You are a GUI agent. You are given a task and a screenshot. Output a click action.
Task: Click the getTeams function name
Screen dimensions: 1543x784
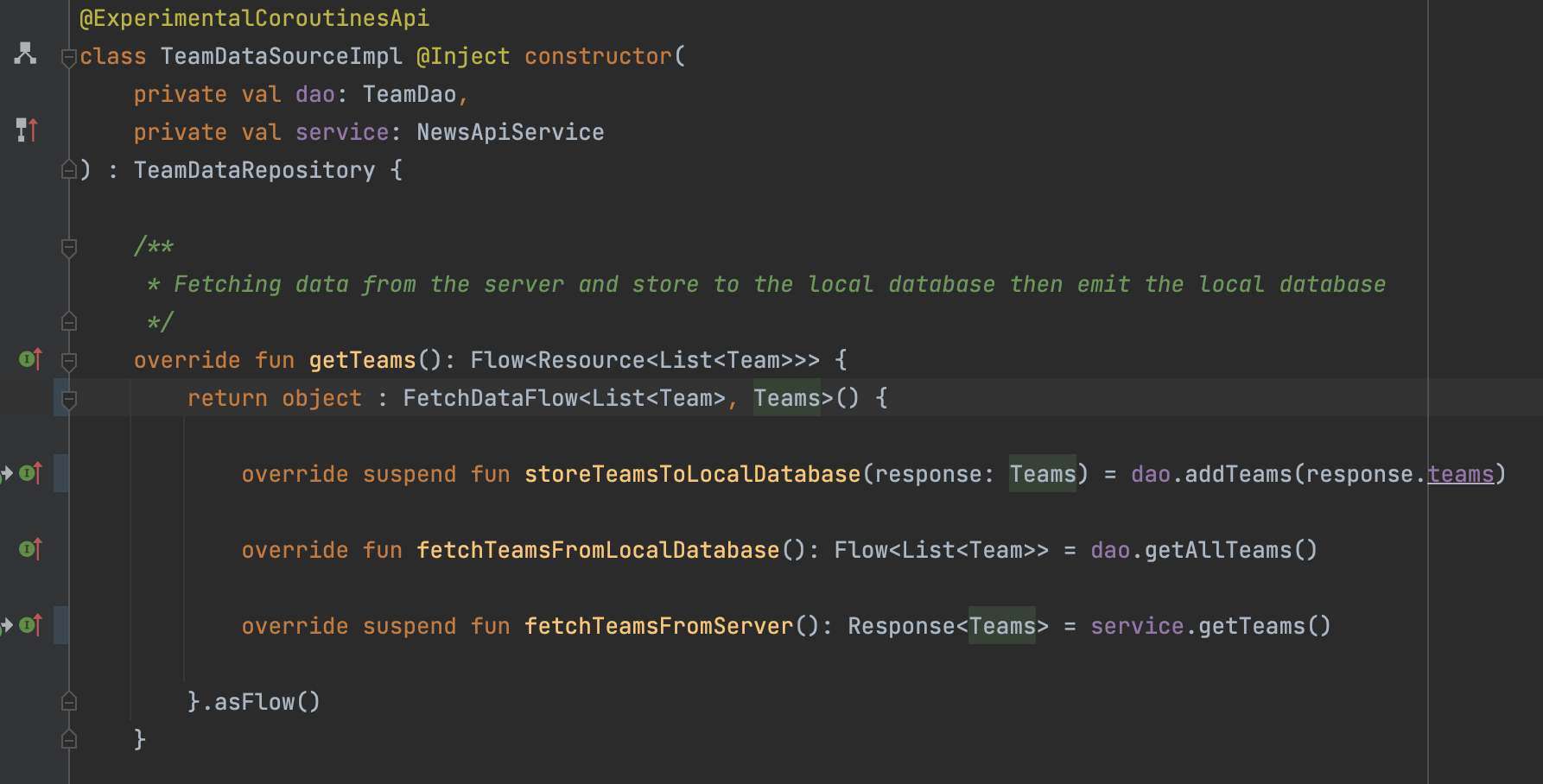click(362, 360)
